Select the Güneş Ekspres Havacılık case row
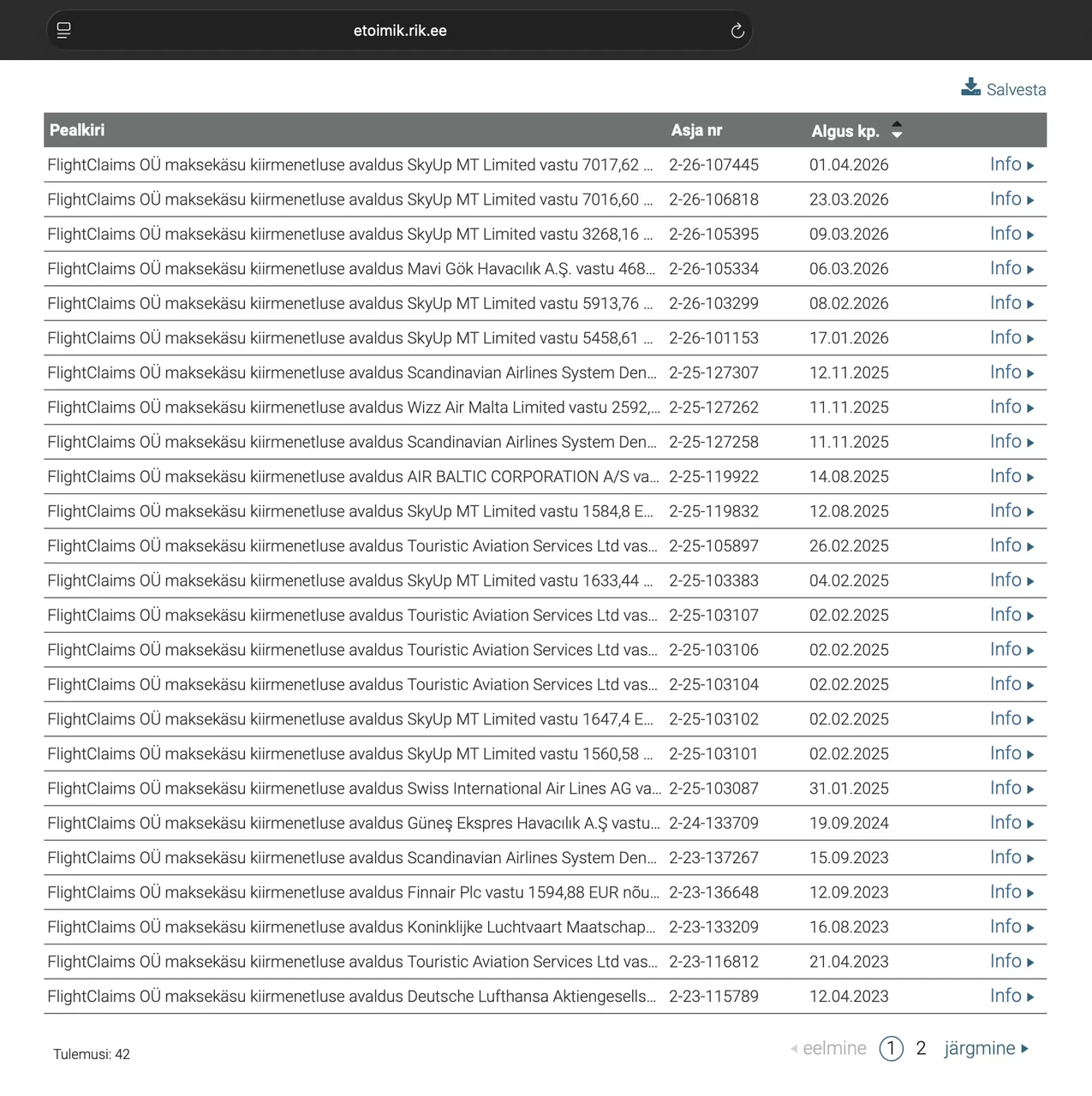Image resolution: width=1092 pixels, height=1096 pixels. click(x=353, y=824)
